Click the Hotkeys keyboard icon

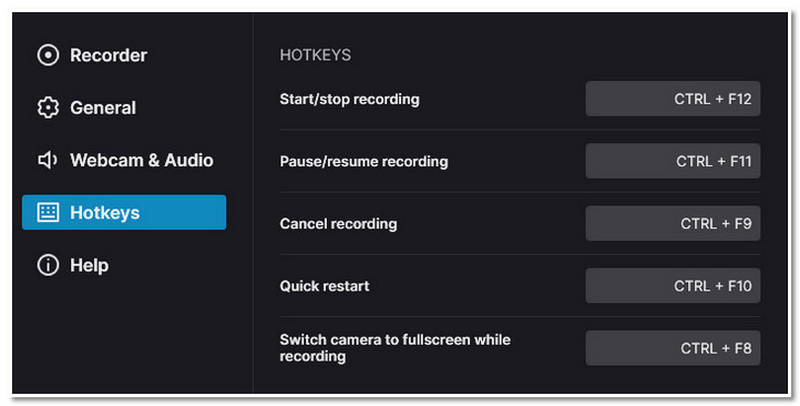click(x=48, y=213)
